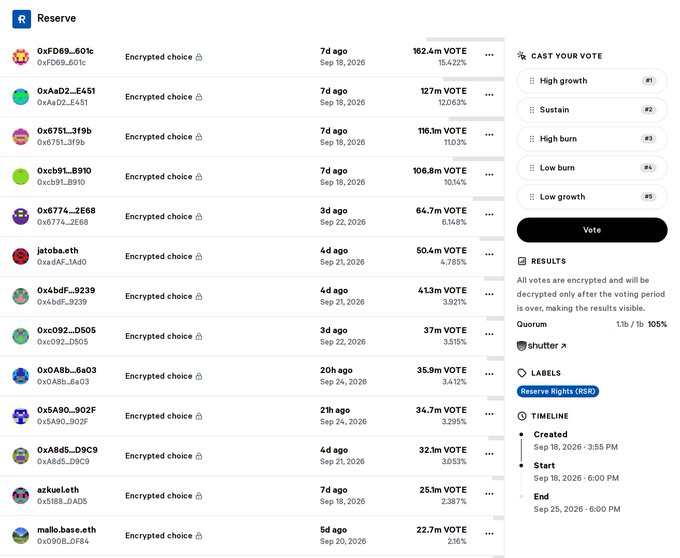Click address 0x090B...0F84 under mallo.base.eth
The image size is (680, 558).
(x=63, y=541)
